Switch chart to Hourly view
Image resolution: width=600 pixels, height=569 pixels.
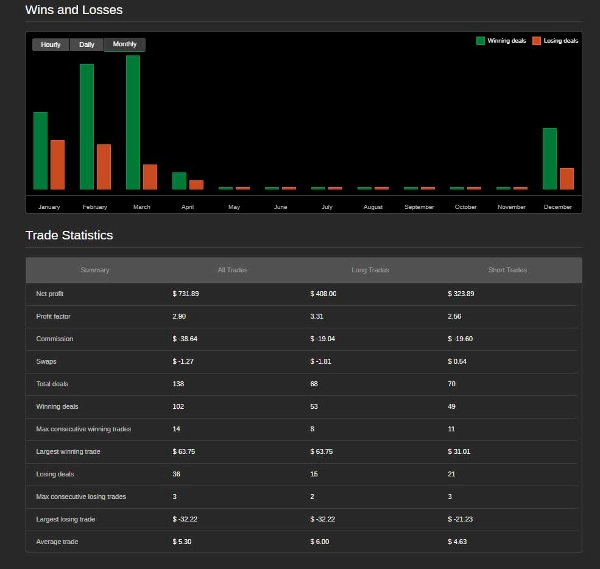(51, 44)
